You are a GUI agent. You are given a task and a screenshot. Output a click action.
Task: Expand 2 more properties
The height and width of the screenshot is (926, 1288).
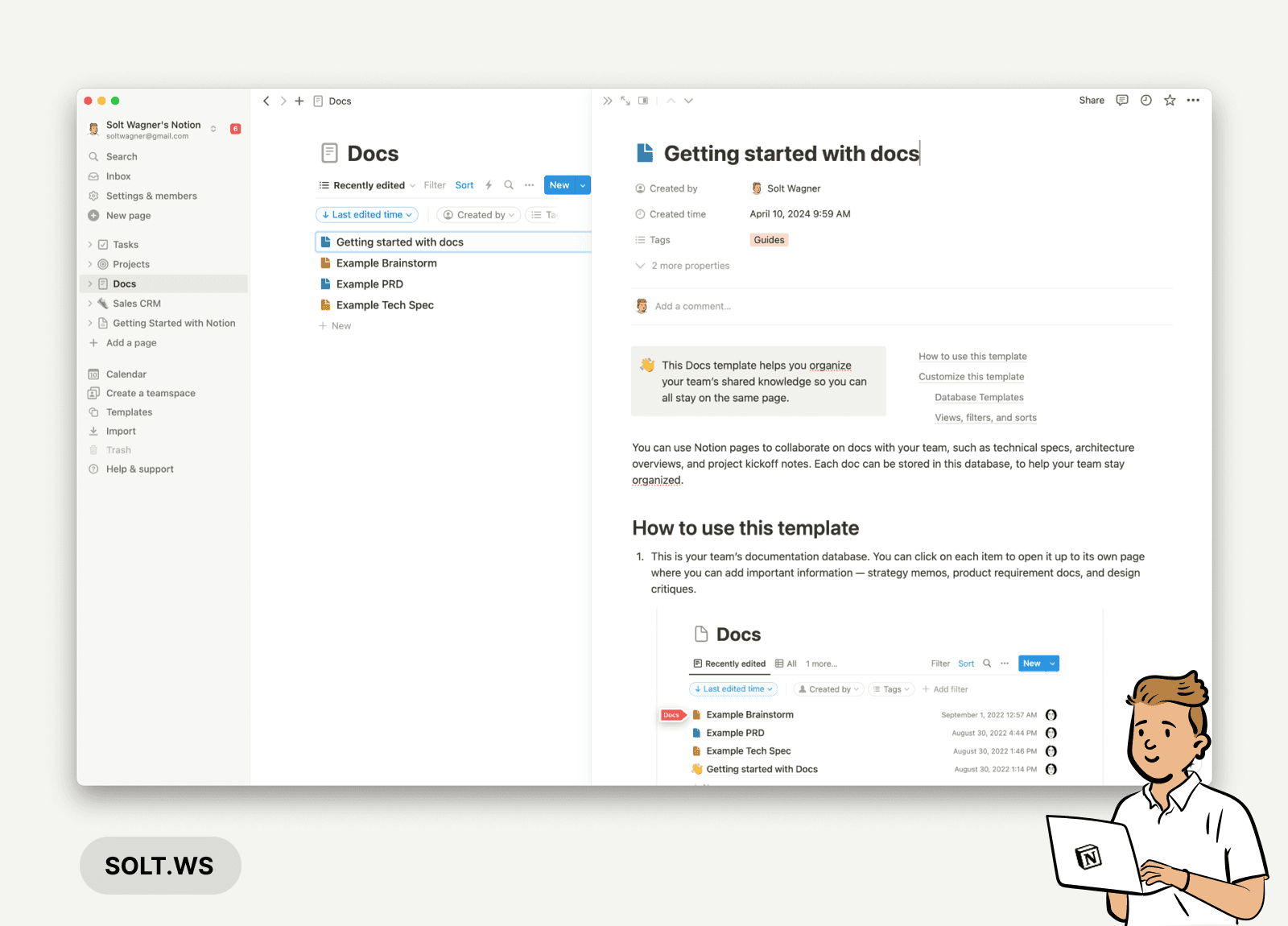(x=683, y=266)
